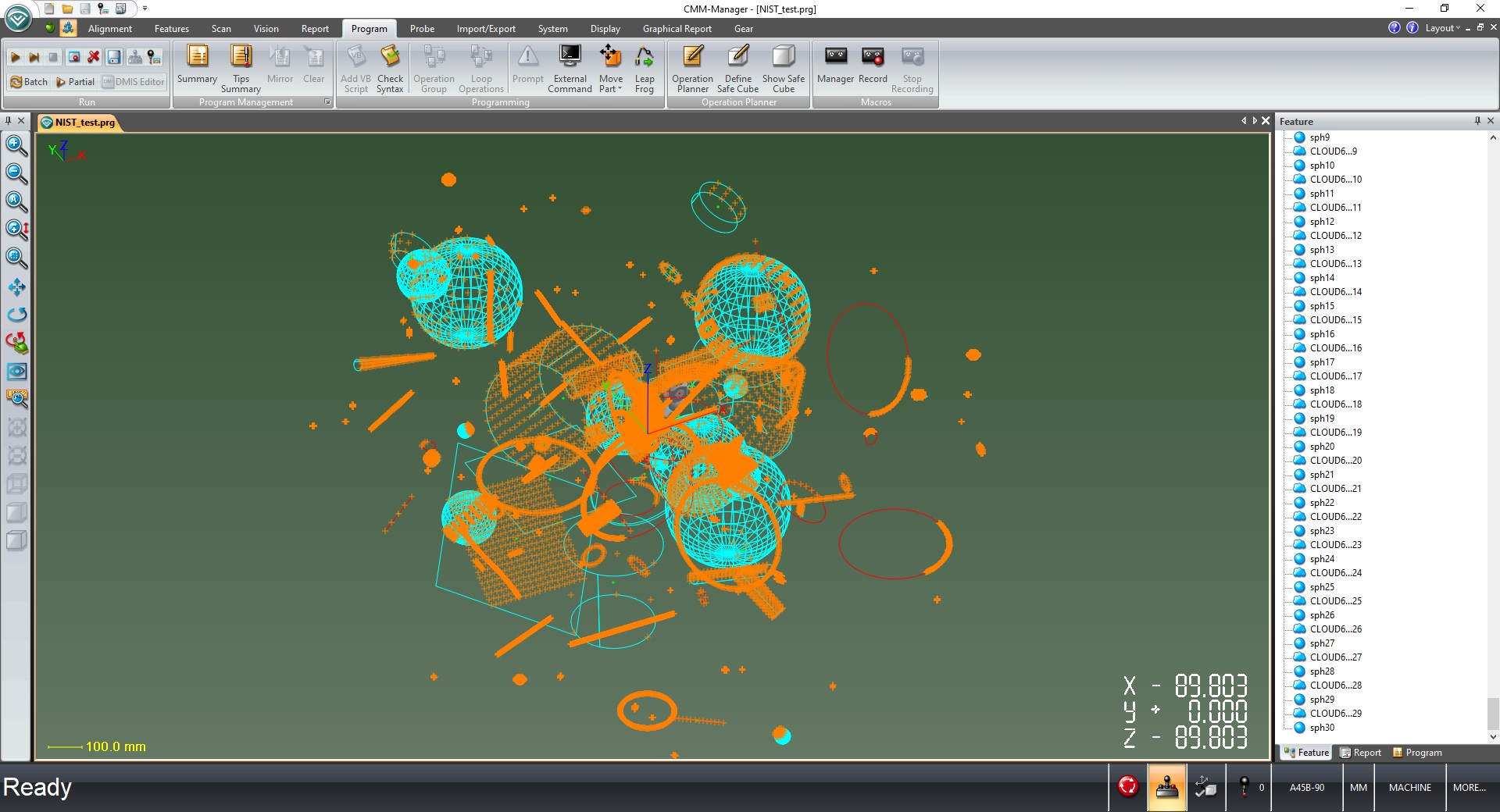Click the Open folder icon in quick access

pos(67,9)
